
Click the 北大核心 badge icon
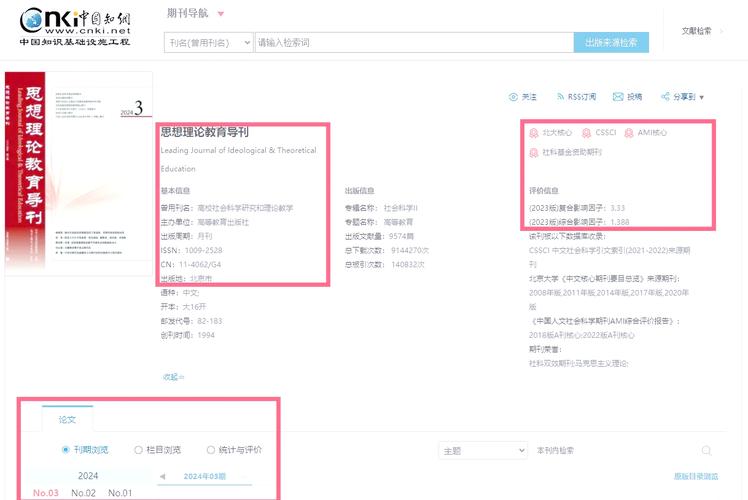click(x=534, y=133)
